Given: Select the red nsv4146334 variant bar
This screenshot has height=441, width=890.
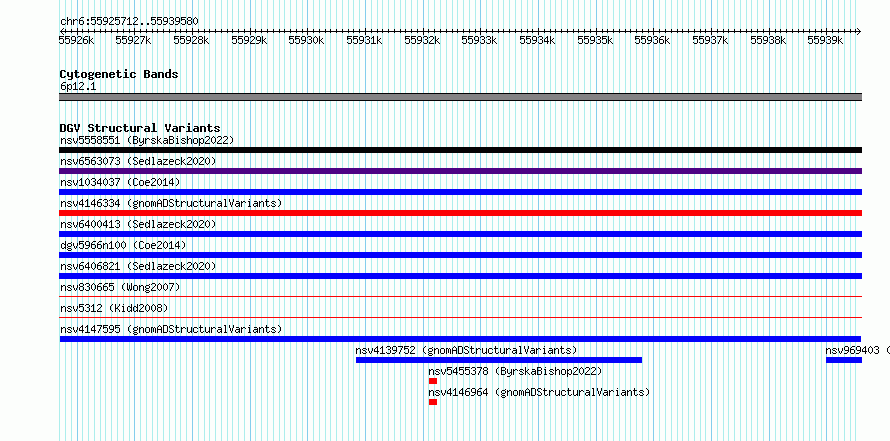Looking at the screenshot, I should 460,213.
